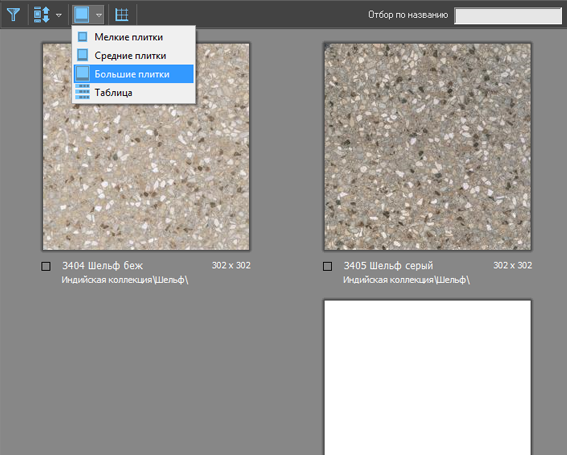567x455 pixels.
Task: Select the blank white tile thumbnail
Action: coord(427,377)
